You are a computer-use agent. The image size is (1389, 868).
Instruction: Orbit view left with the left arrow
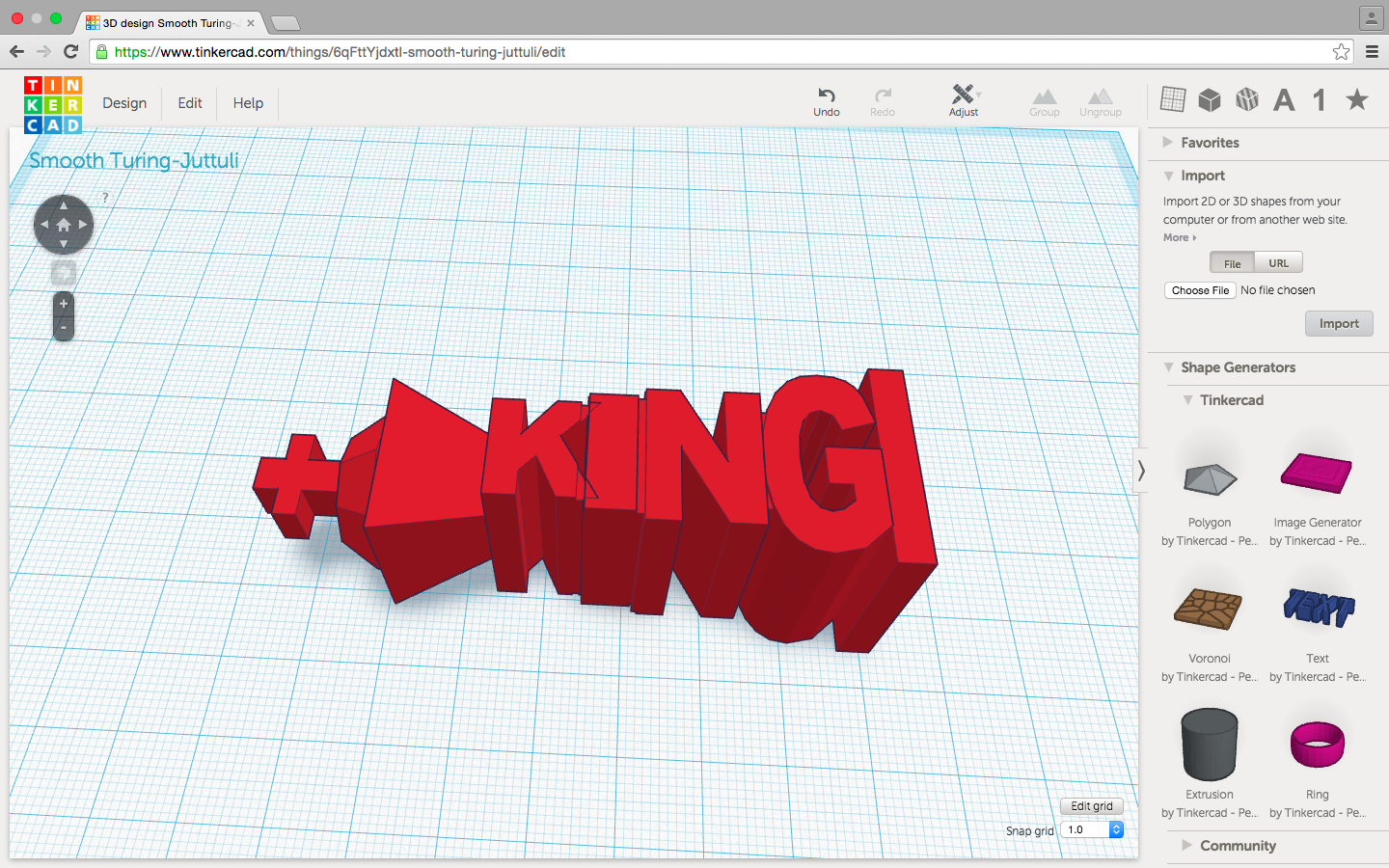tap(44, 225)
